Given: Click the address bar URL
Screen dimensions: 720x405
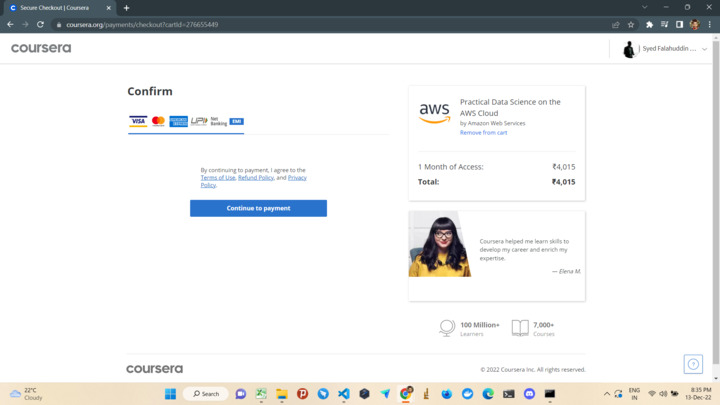Looking at the screenshot, I should [x=142, y=25].
